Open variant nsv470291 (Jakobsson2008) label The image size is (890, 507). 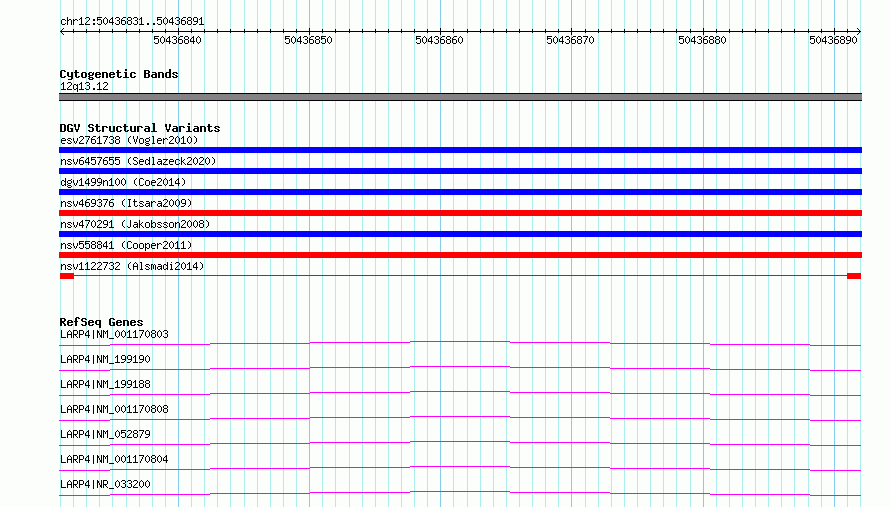tap(135, 224)
